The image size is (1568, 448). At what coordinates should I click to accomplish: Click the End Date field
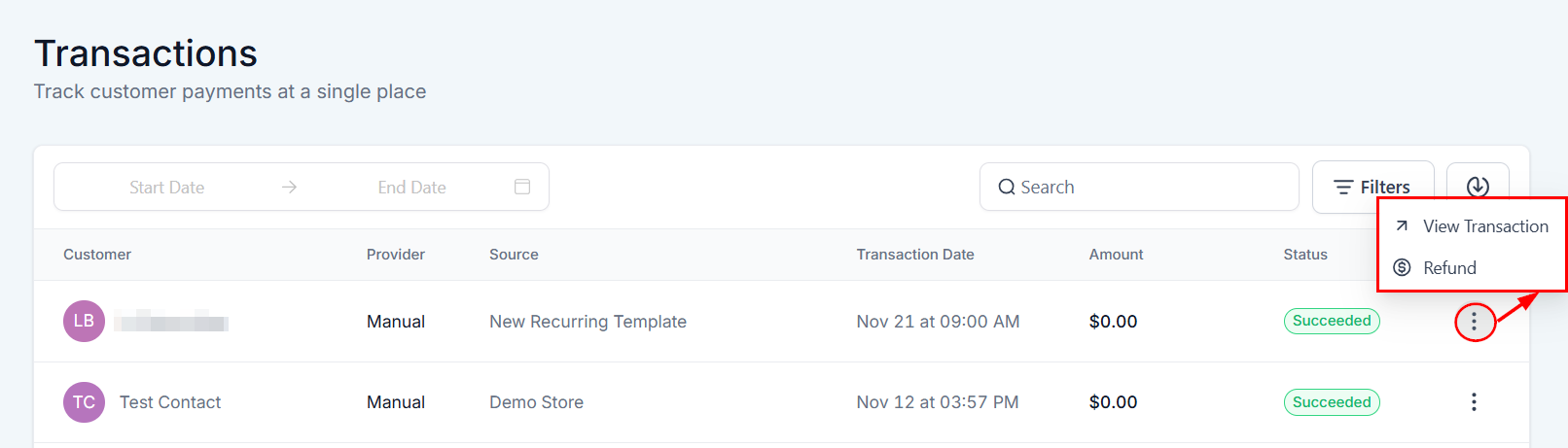[411, 188]
